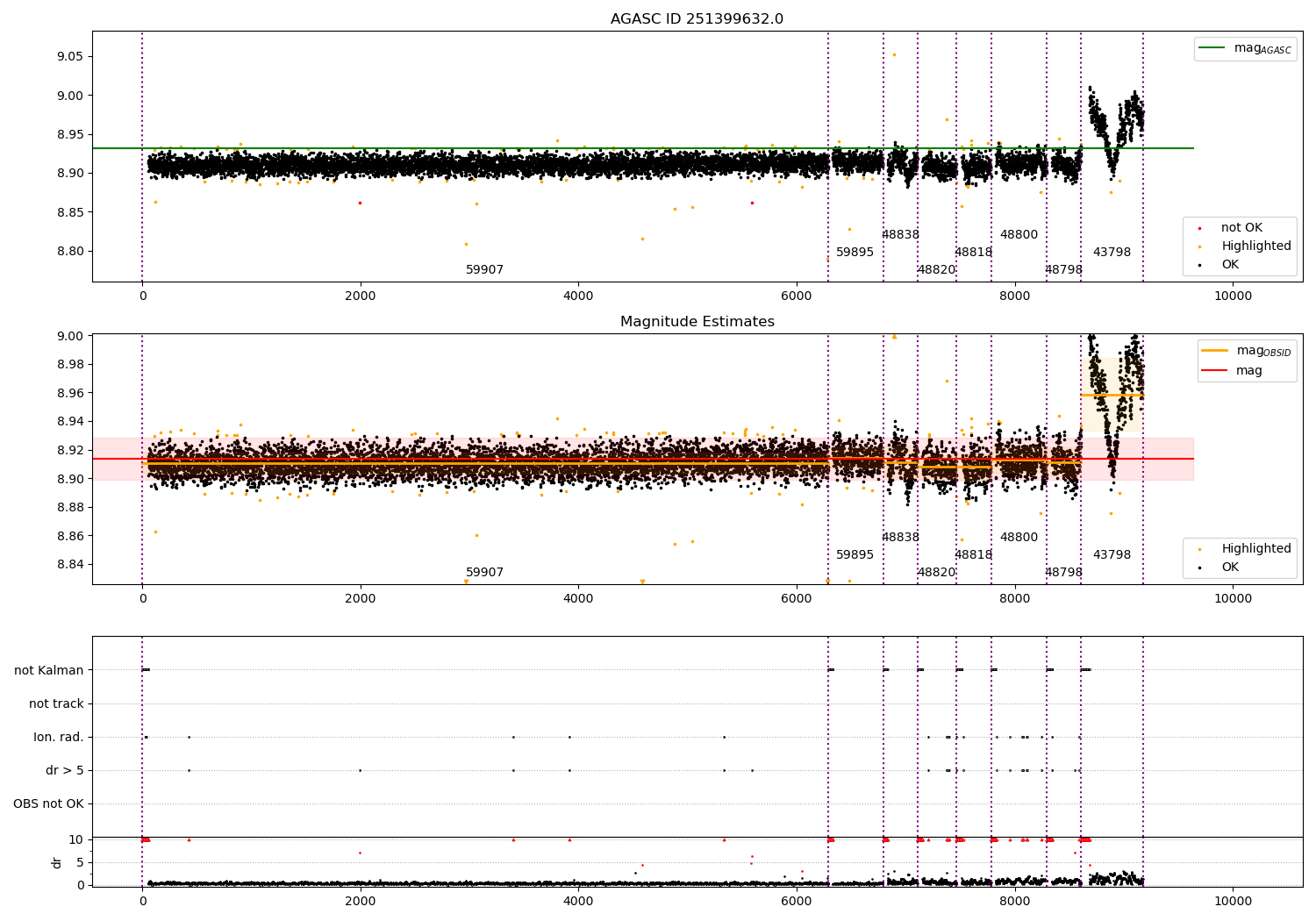This screenshot has width=1316, height=921.
Task: Click y-axis tick 8.84 on Magnitude Estimates plot
Action: point(68,565)
